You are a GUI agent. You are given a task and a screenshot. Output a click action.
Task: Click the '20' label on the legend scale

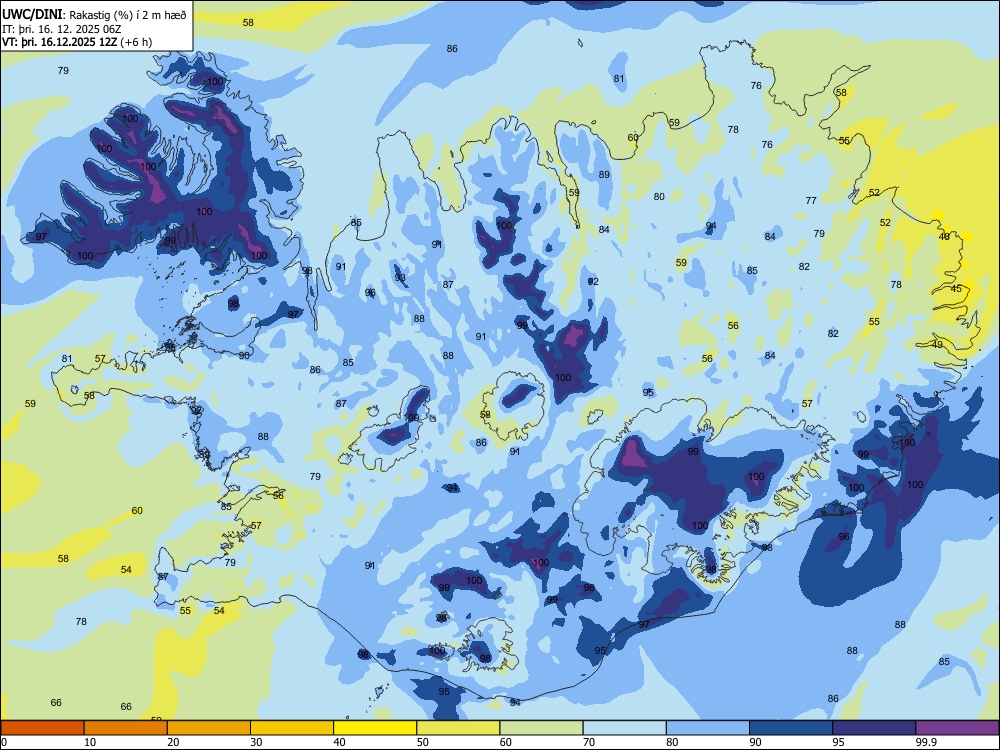click(173, 742)
